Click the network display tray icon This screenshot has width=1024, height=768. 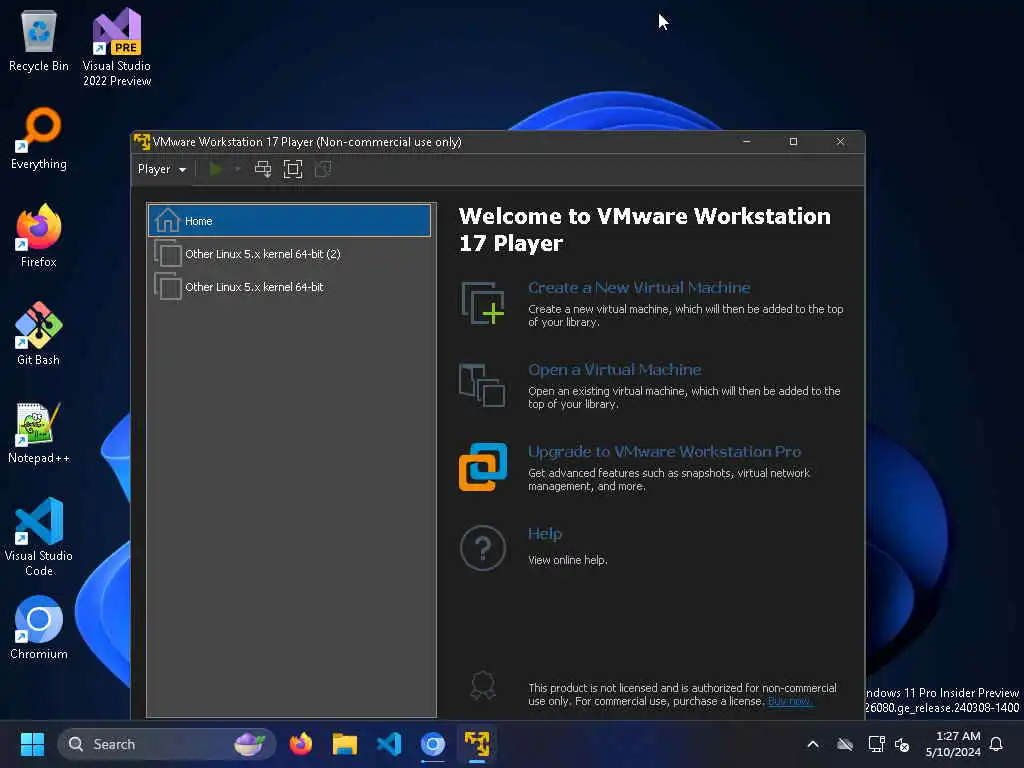876,744
